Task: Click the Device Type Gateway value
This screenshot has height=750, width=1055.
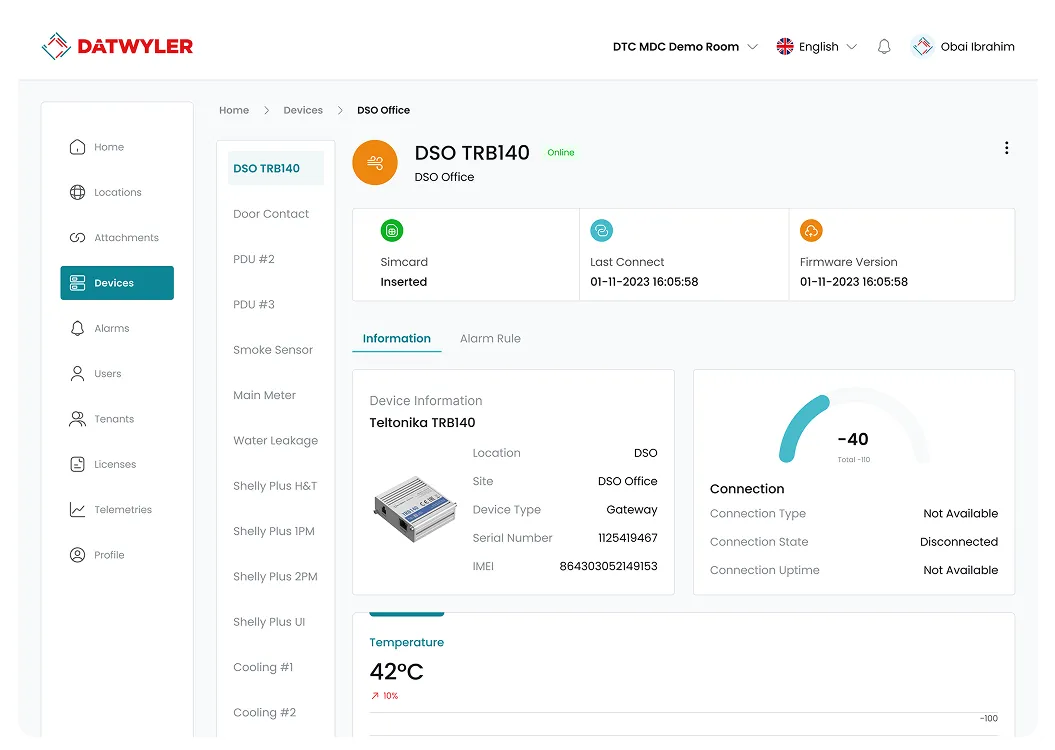Action: click(x=632, y=510)
